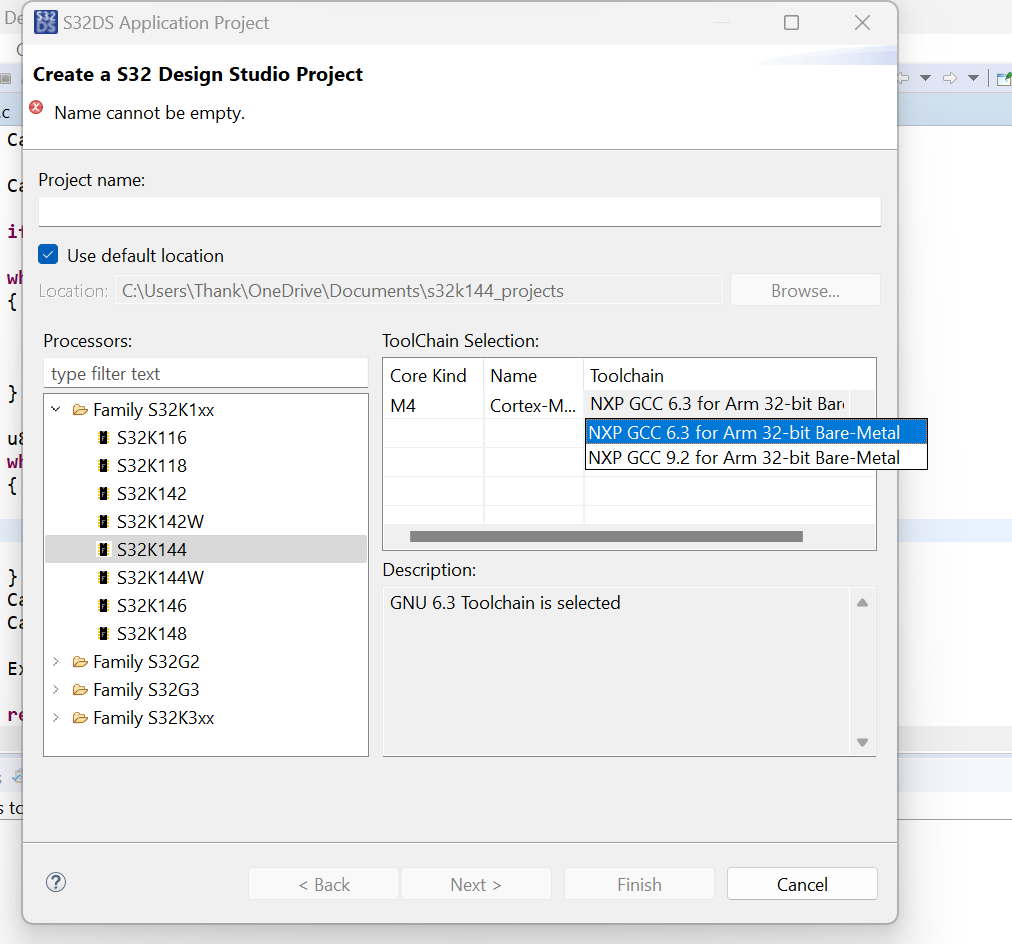
Task: Click the Family S32G2 folder icon
Action: click(x=80, y=662)
